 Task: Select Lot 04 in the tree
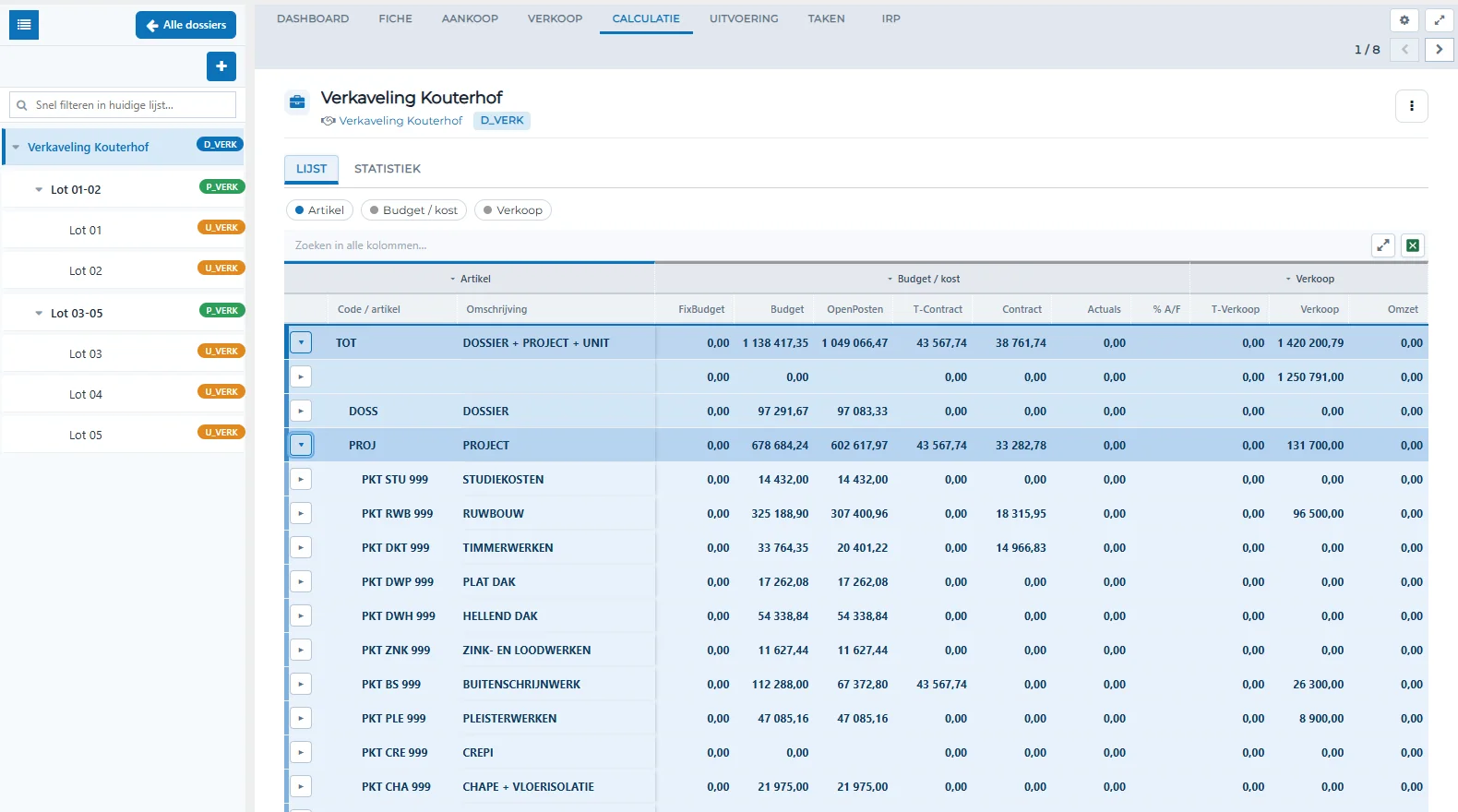[86, 395]
